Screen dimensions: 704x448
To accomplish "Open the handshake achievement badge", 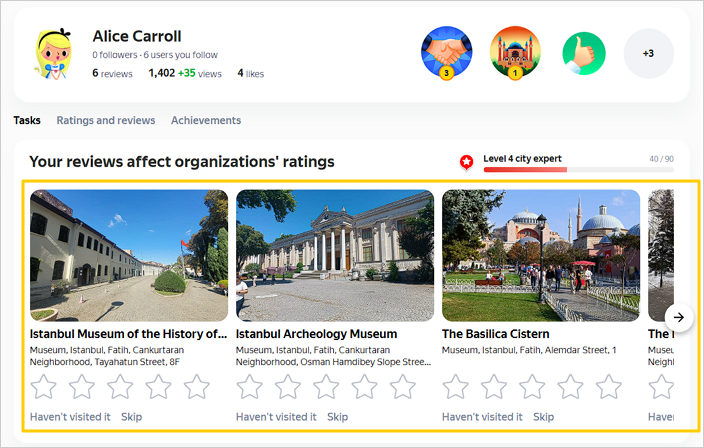I will coord(446,52).
